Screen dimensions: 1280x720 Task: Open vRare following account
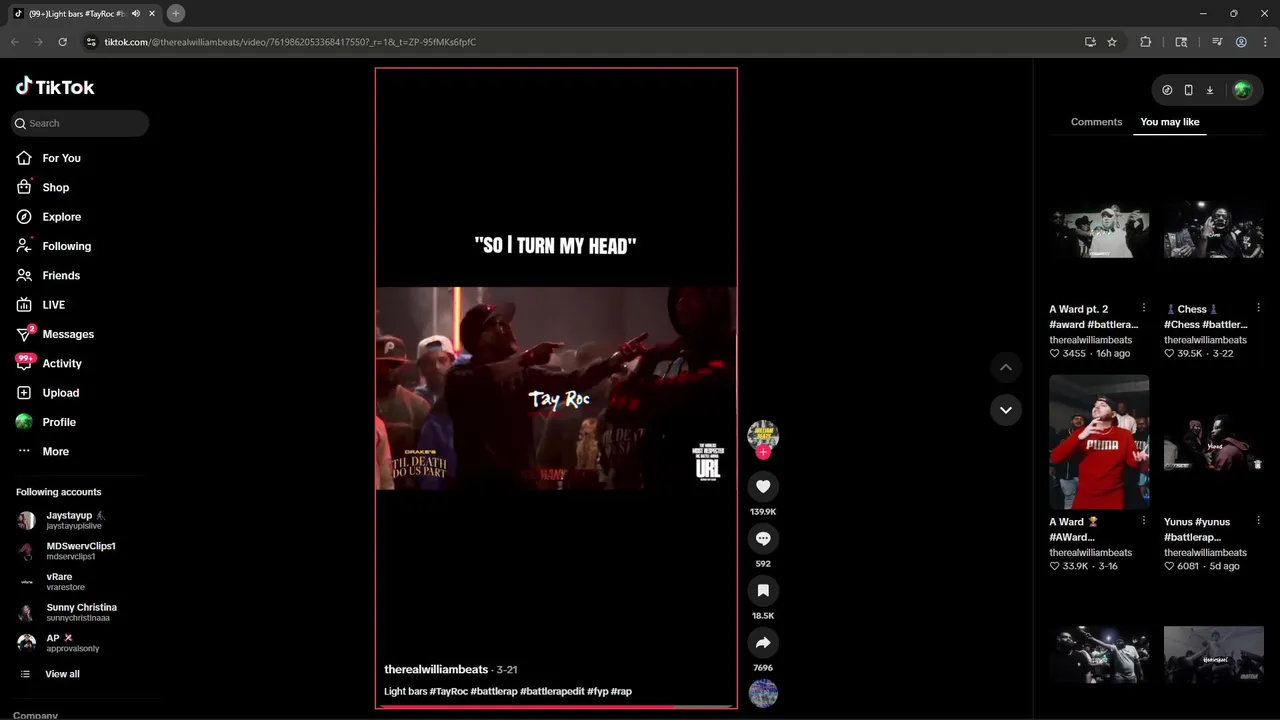pos(59,582)
